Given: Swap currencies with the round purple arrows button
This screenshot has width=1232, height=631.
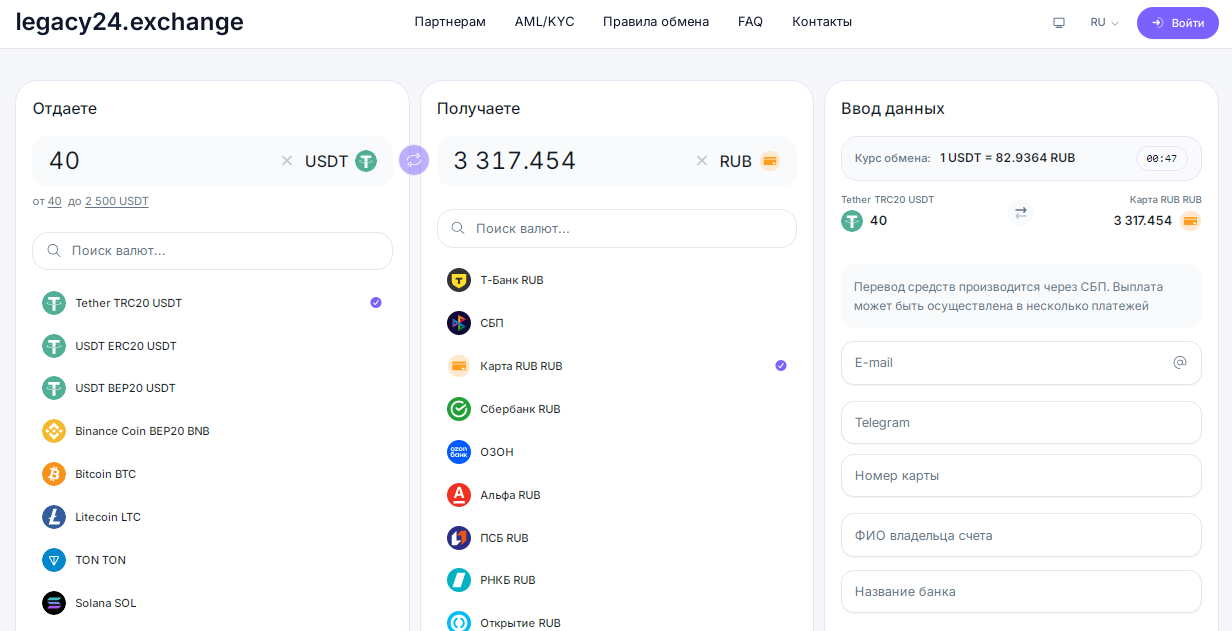Looking at the screenshot, I should [x=414, y=160].
